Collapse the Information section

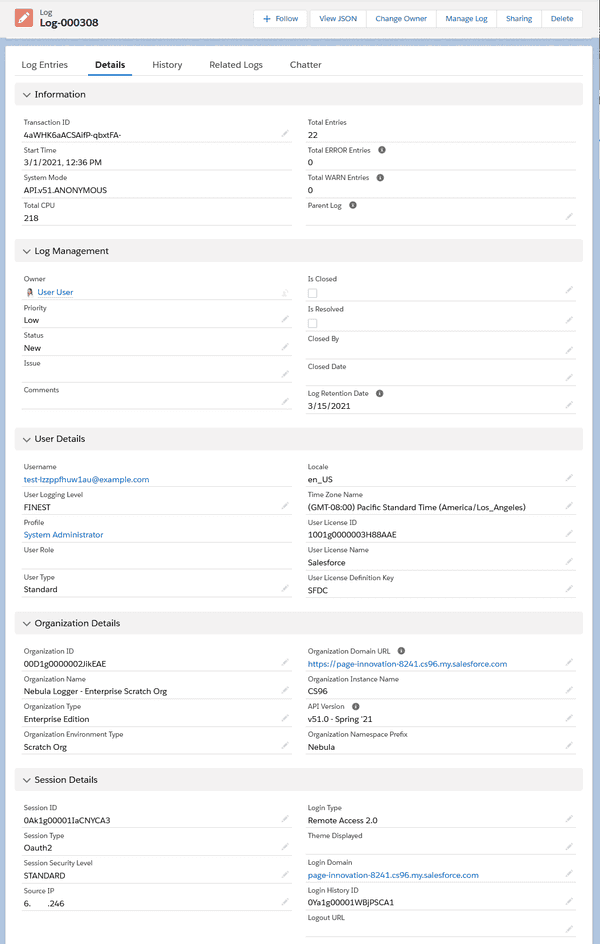(x=25, y=94)
